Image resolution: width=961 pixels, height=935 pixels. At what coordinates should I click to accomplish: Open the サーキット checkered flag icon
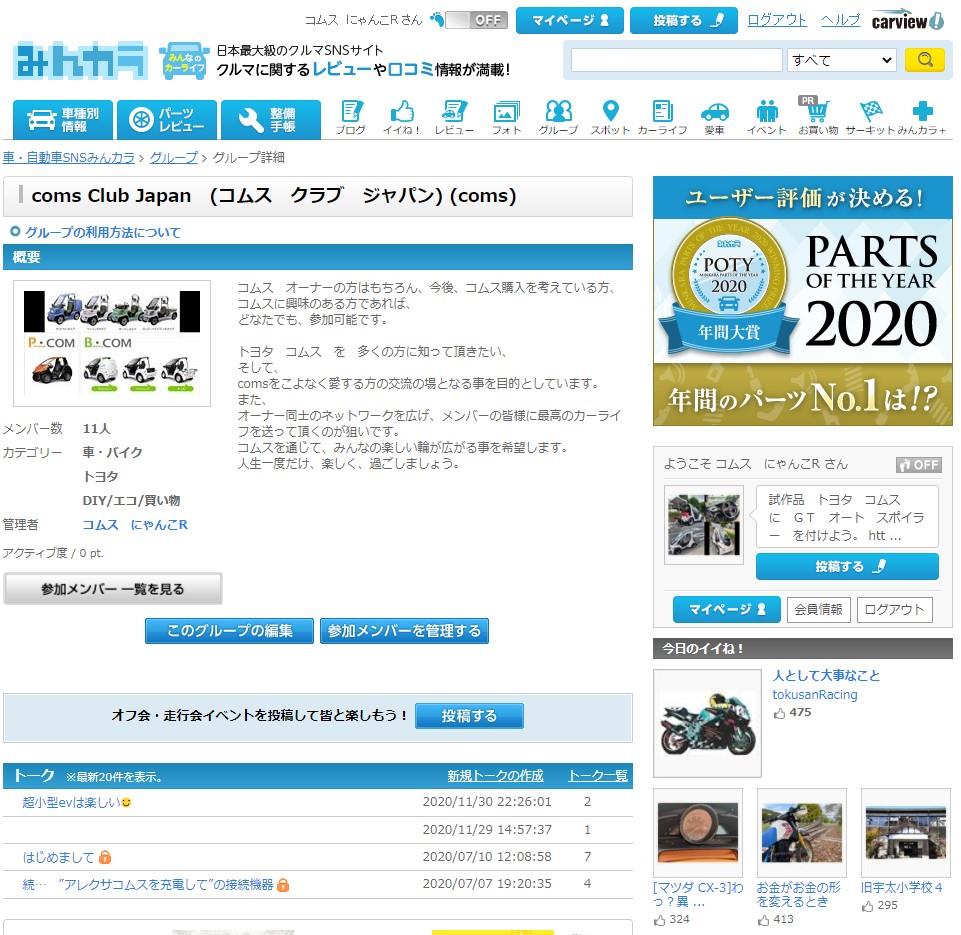pyautogui.click(x=870, y=118)
